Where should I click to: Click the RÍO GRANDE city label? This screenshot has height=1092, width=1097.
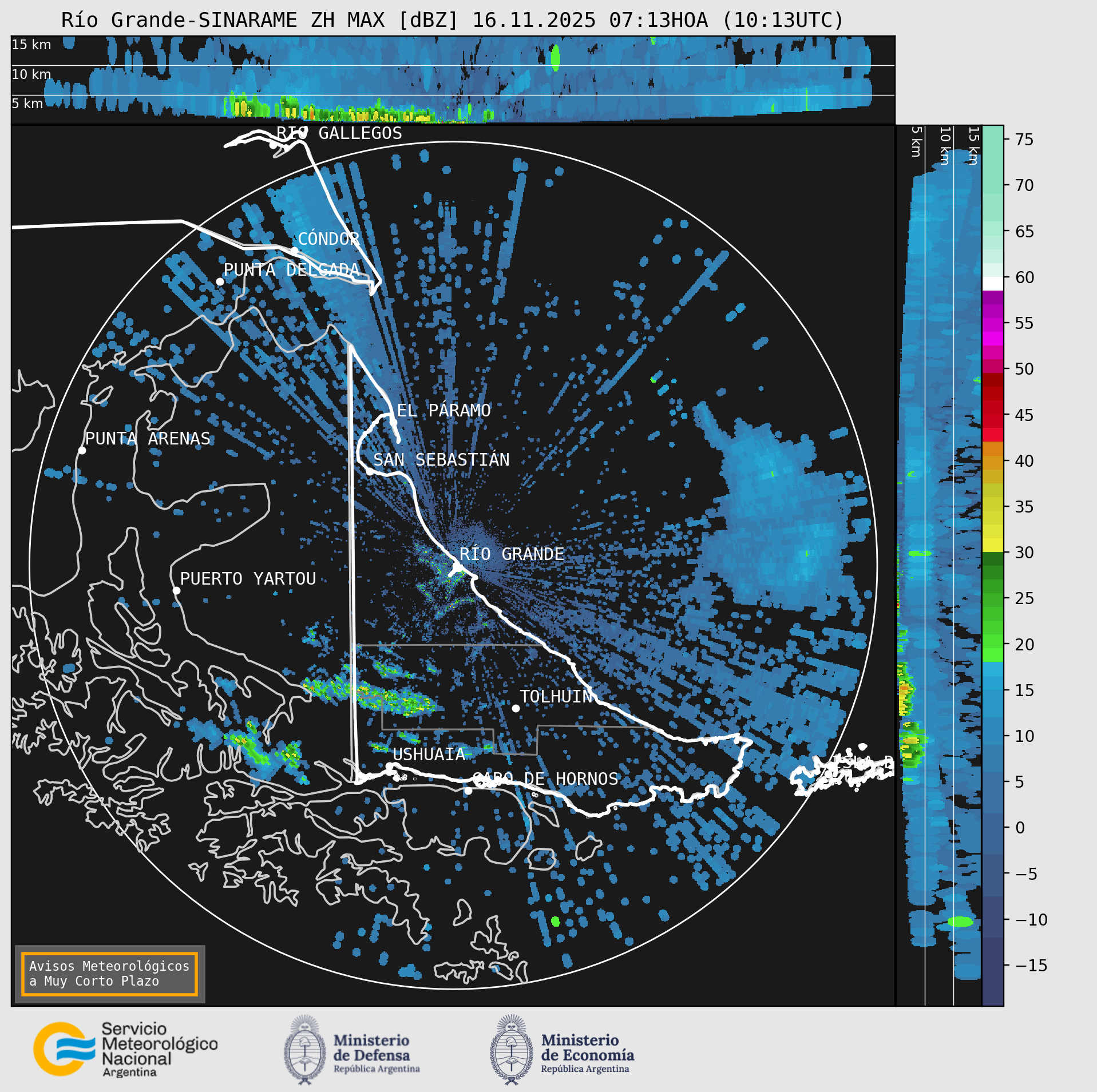(512, 554)
